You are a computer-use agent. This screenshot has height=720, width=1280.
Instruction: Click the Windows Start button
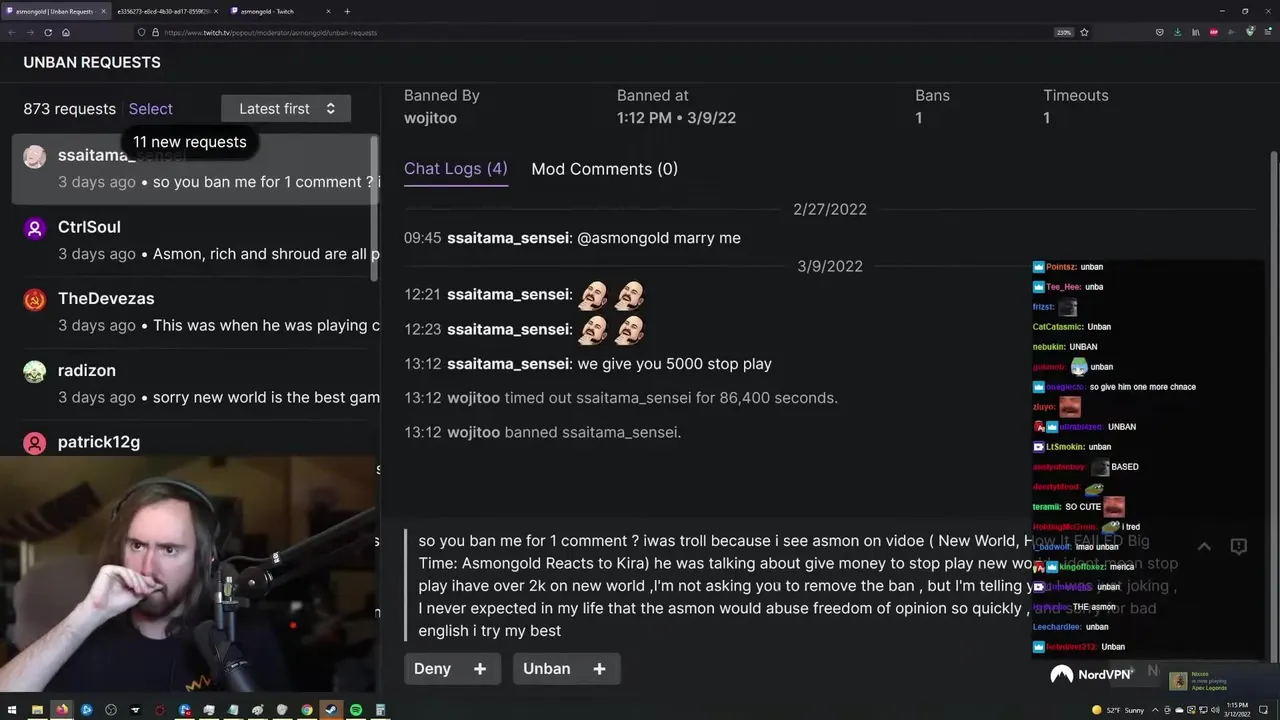12,710
